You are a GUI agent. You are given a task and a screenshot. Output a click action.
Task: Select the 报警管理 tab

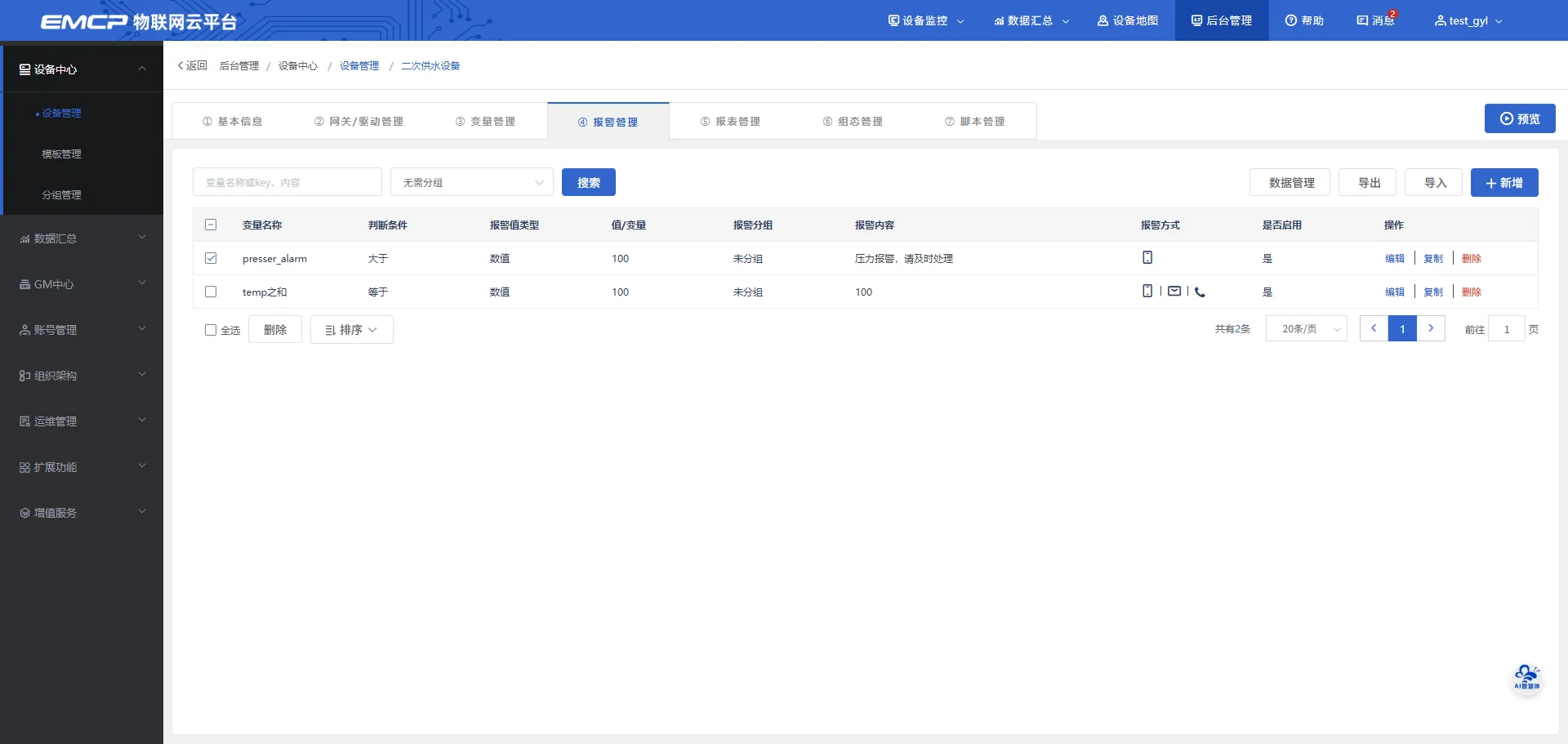[x=608, y=122]
